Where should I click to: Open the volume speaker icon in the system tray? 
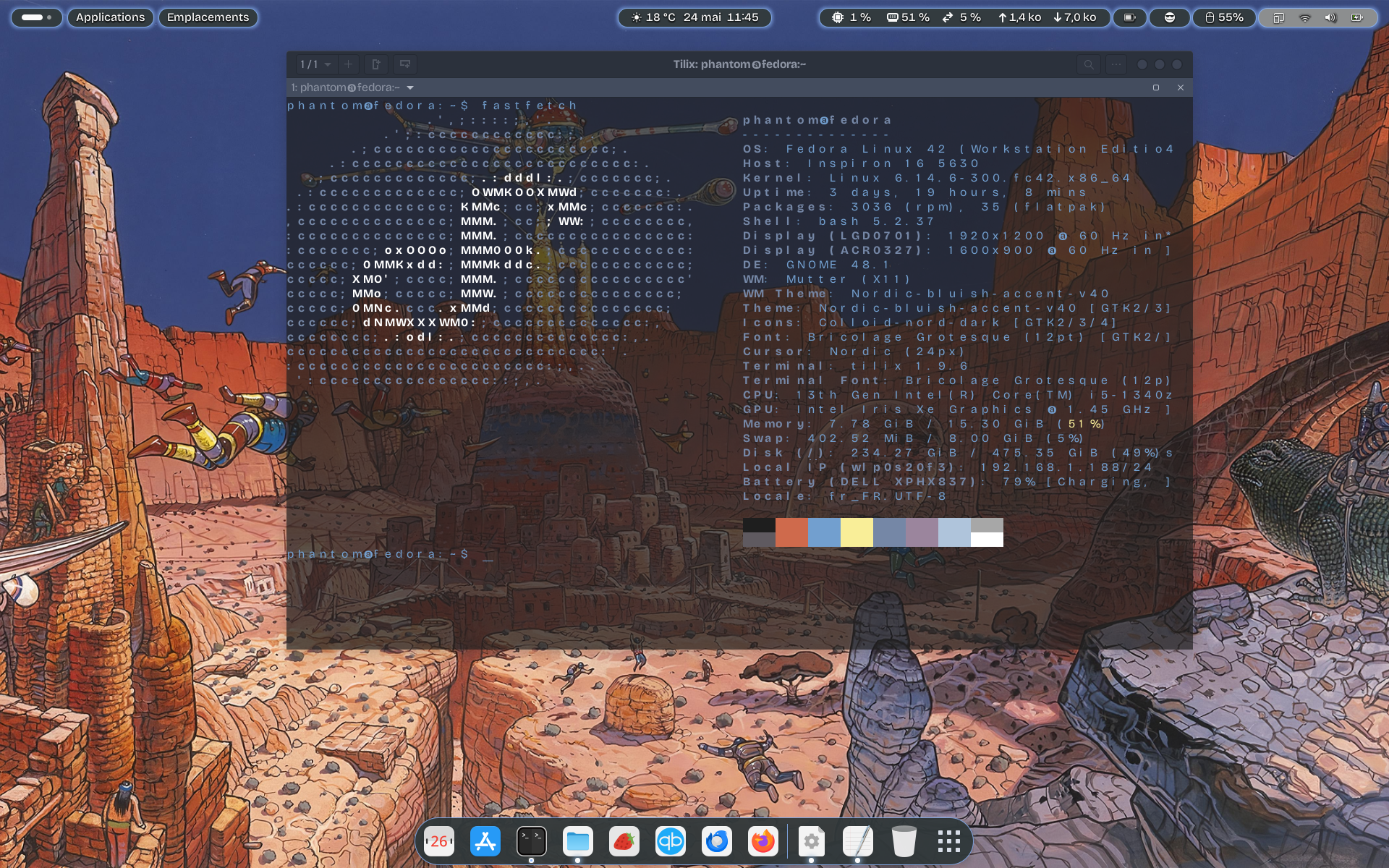click(x=1330, y=17)
